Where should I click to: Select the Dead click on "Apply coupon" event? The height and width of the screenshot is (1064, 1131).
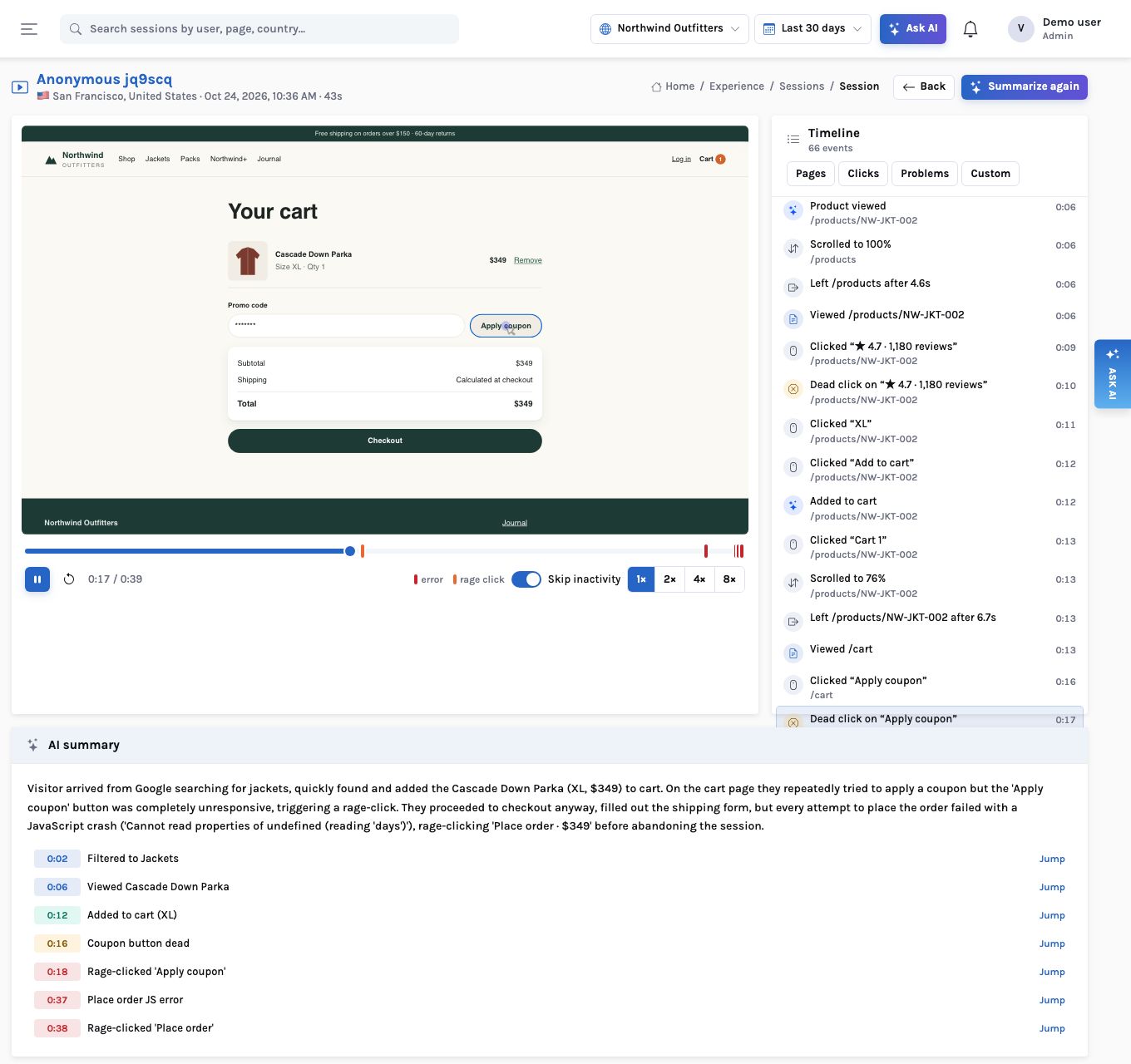(929, 719)
